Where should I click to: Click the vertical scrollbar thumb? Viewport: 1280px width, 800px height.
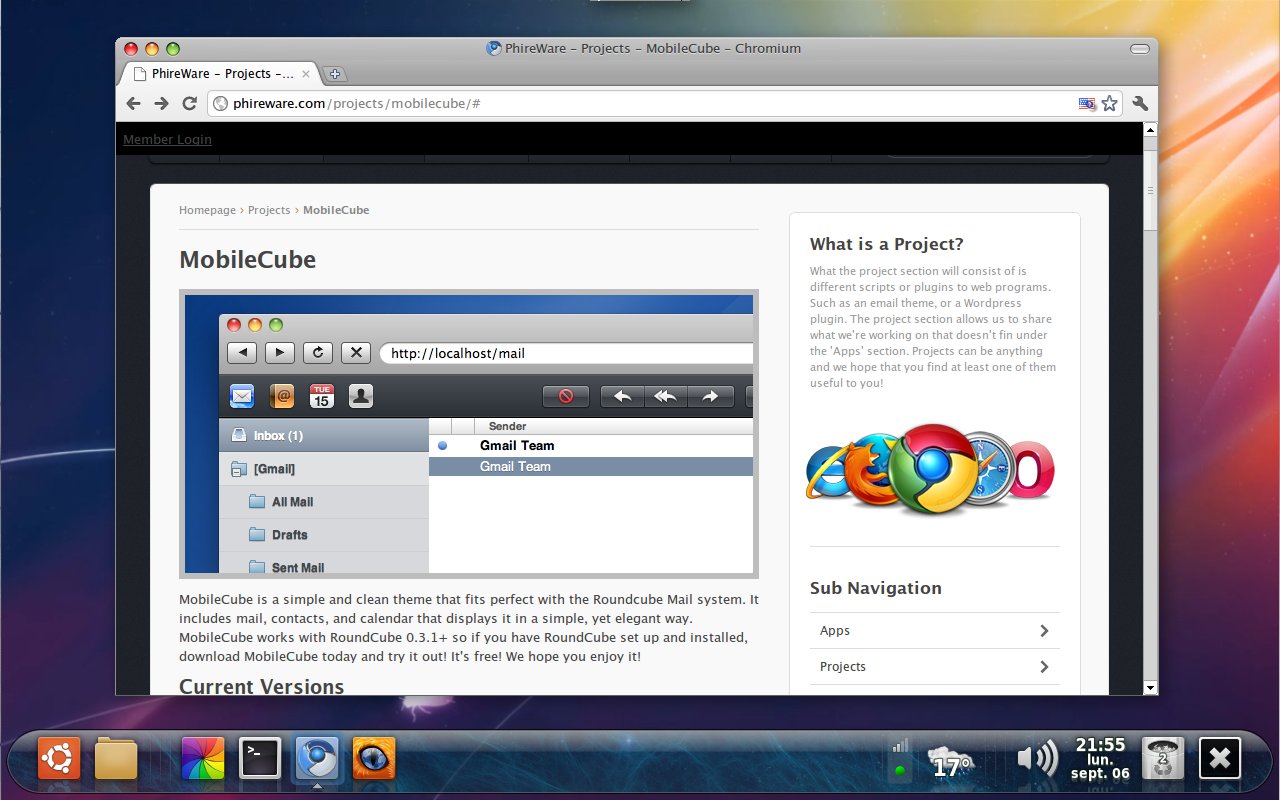click(1150, 190)
